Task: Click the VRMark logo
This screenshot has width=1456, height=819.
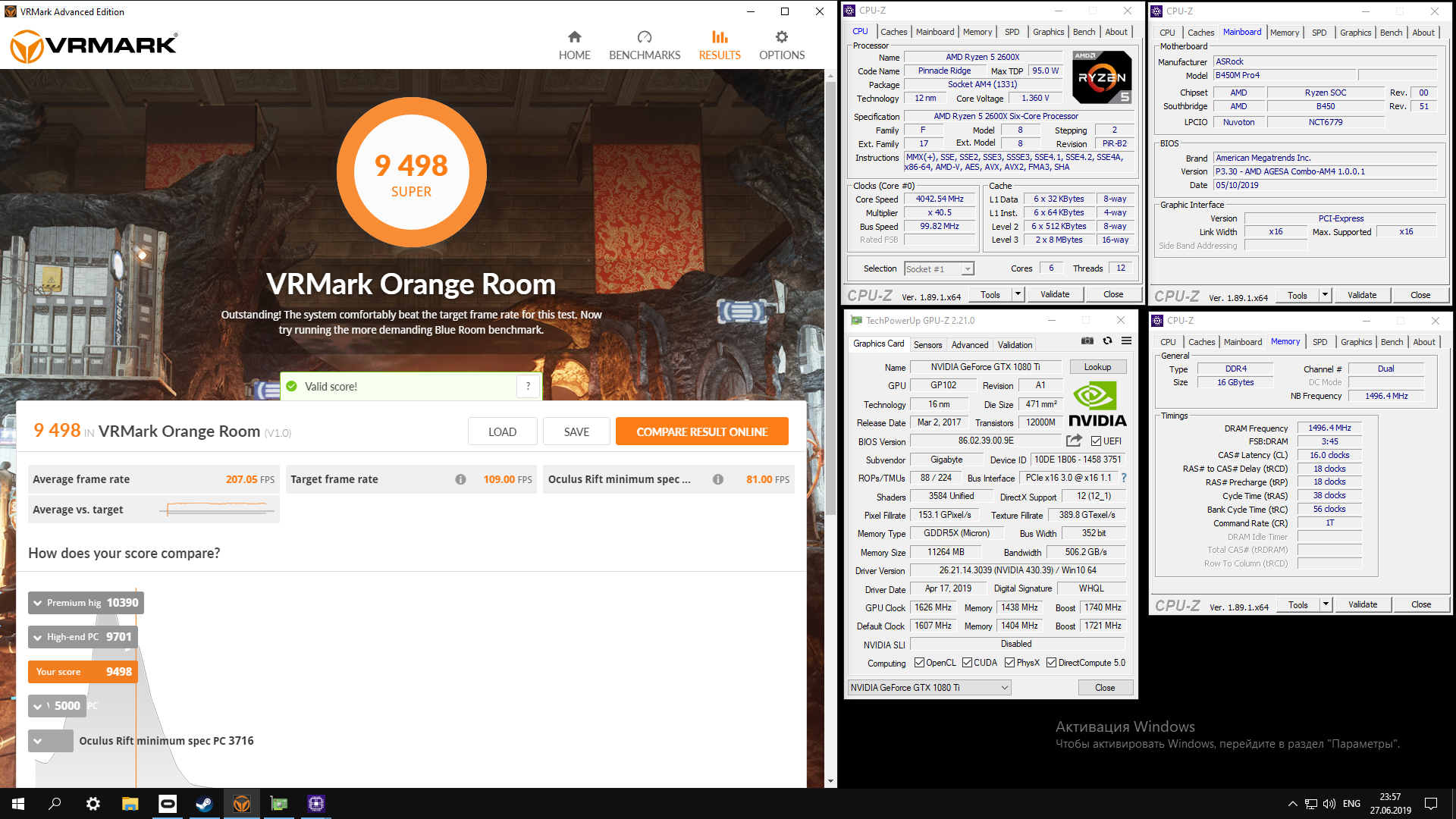Action: pyautogui.click(x=94, y=45)
